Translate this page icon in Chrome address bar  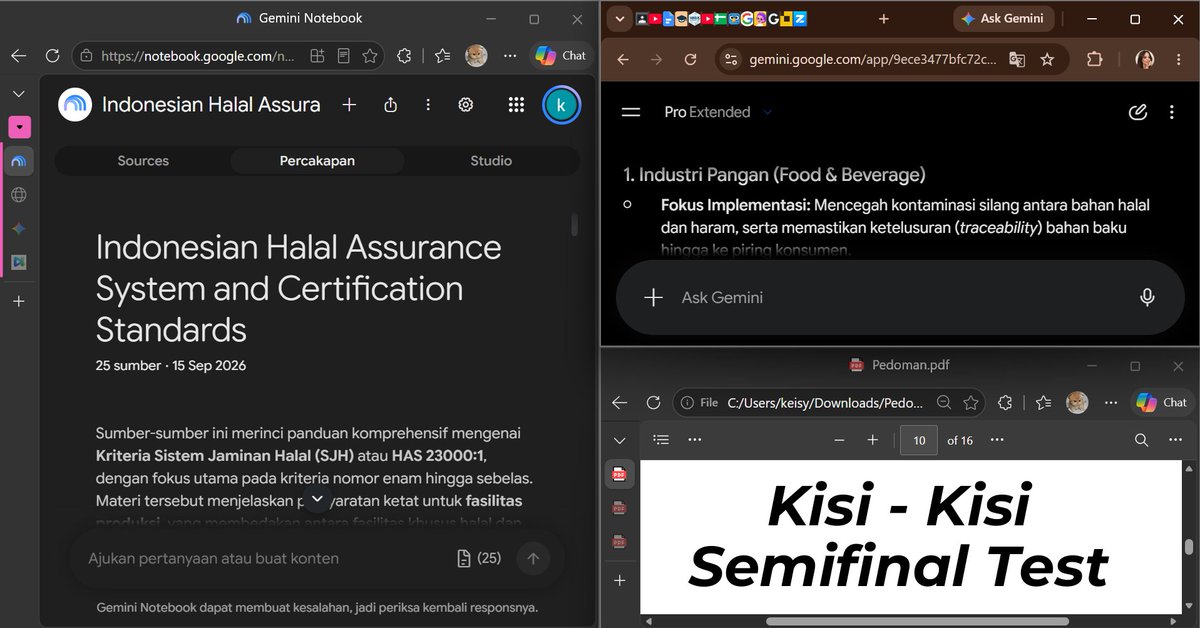1016,60
